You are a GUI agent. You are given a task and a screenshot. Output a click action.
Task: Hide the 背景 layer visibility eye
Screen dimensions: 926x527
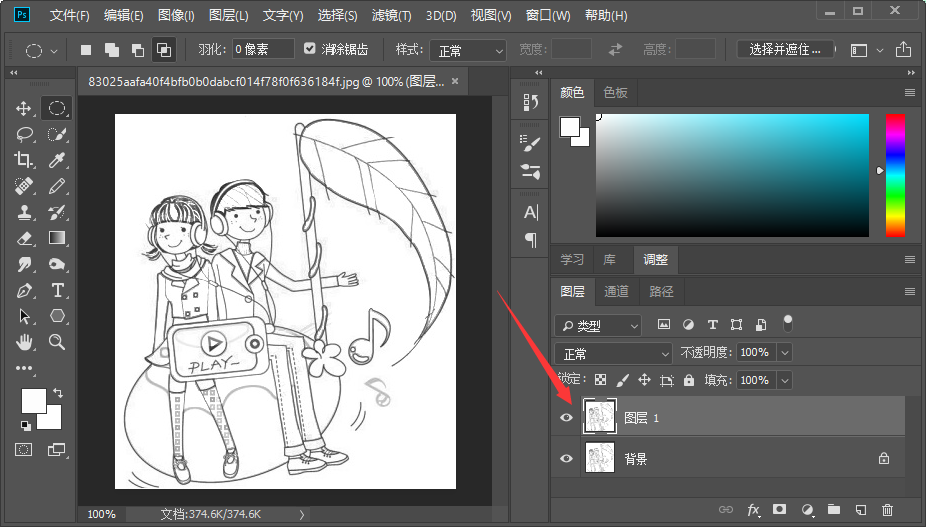(566, 458)
